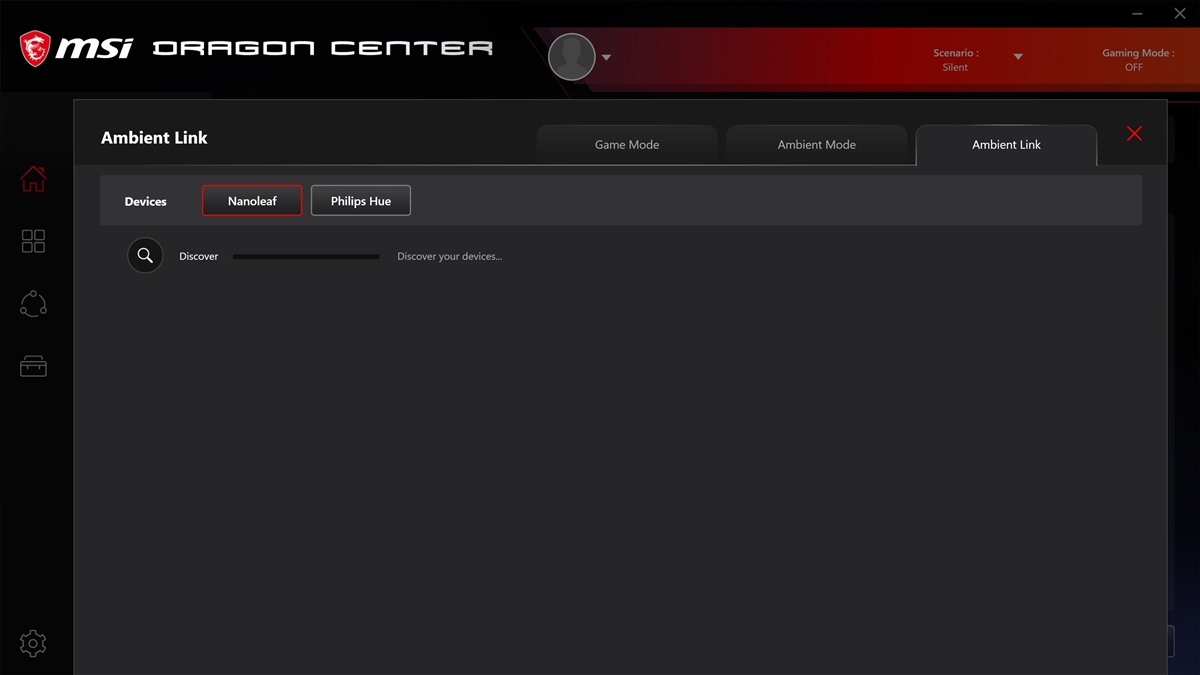Open the circular link icon in the sidebar
Image resolution: width=1200 pixels, height=675 pixels.
pyautogui.click(x=33, y=304)
